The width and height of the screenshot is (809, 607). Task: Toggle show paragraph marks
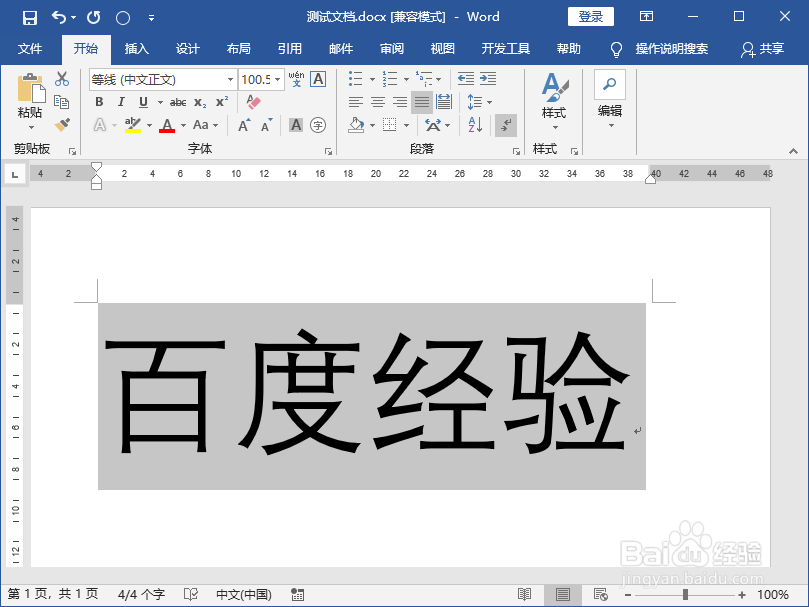click(x=506, y=125)
